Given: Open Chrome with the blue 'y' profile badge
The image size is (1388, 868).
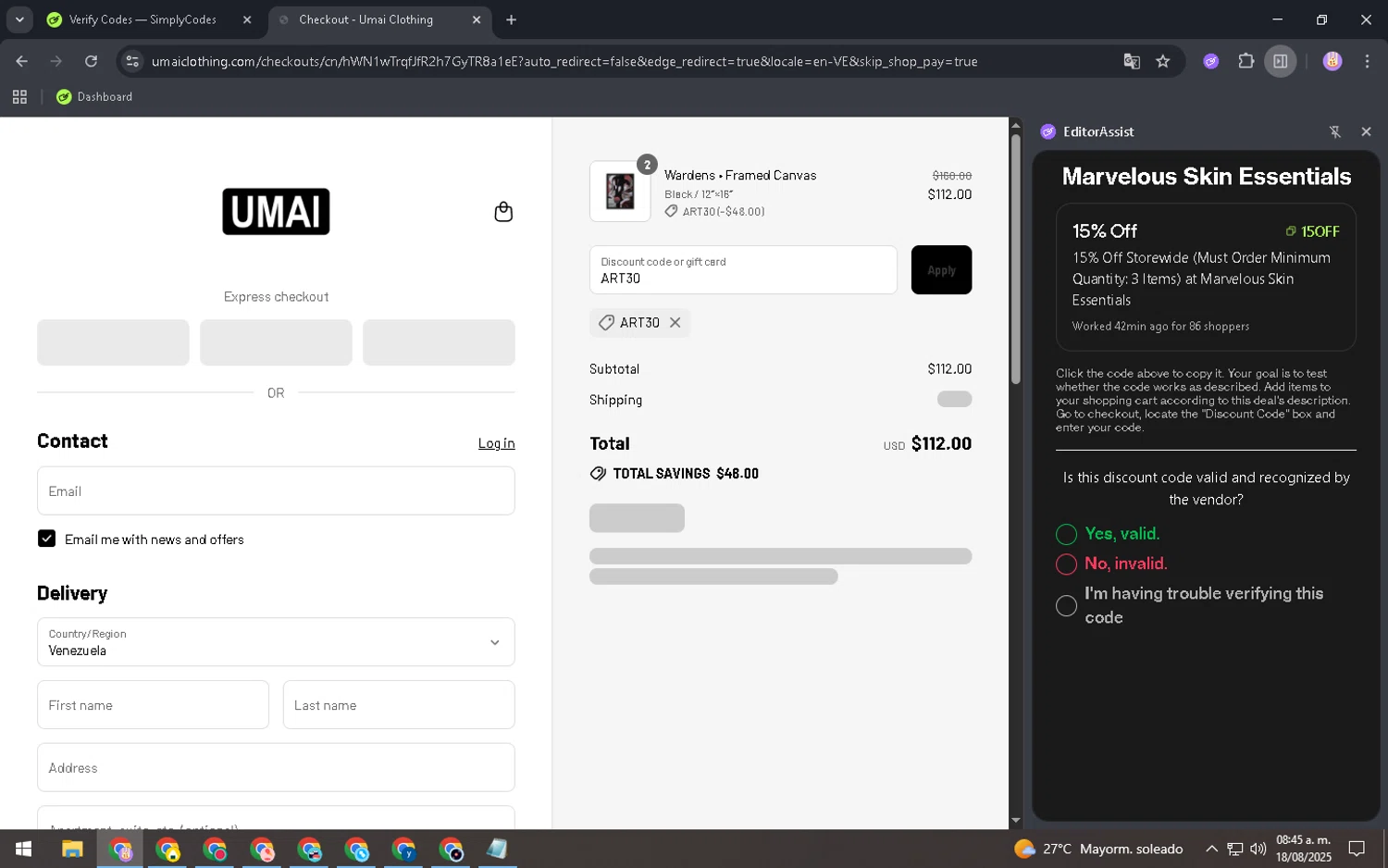Looking at the screenshot, I should coord(403,849).
